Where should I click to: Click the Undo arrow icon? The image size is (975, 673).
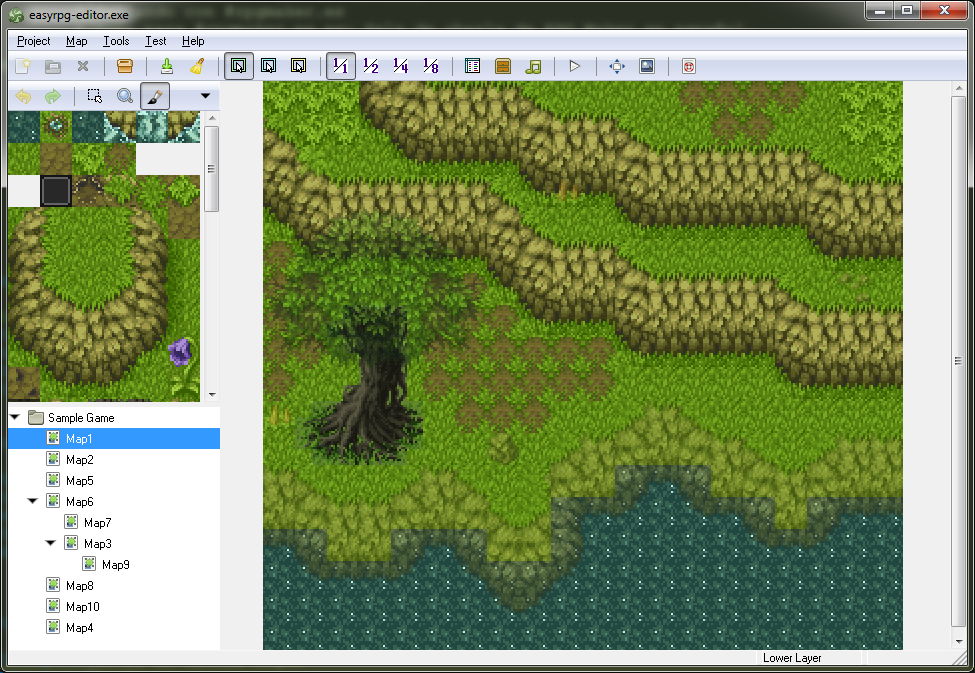(22, 96)
